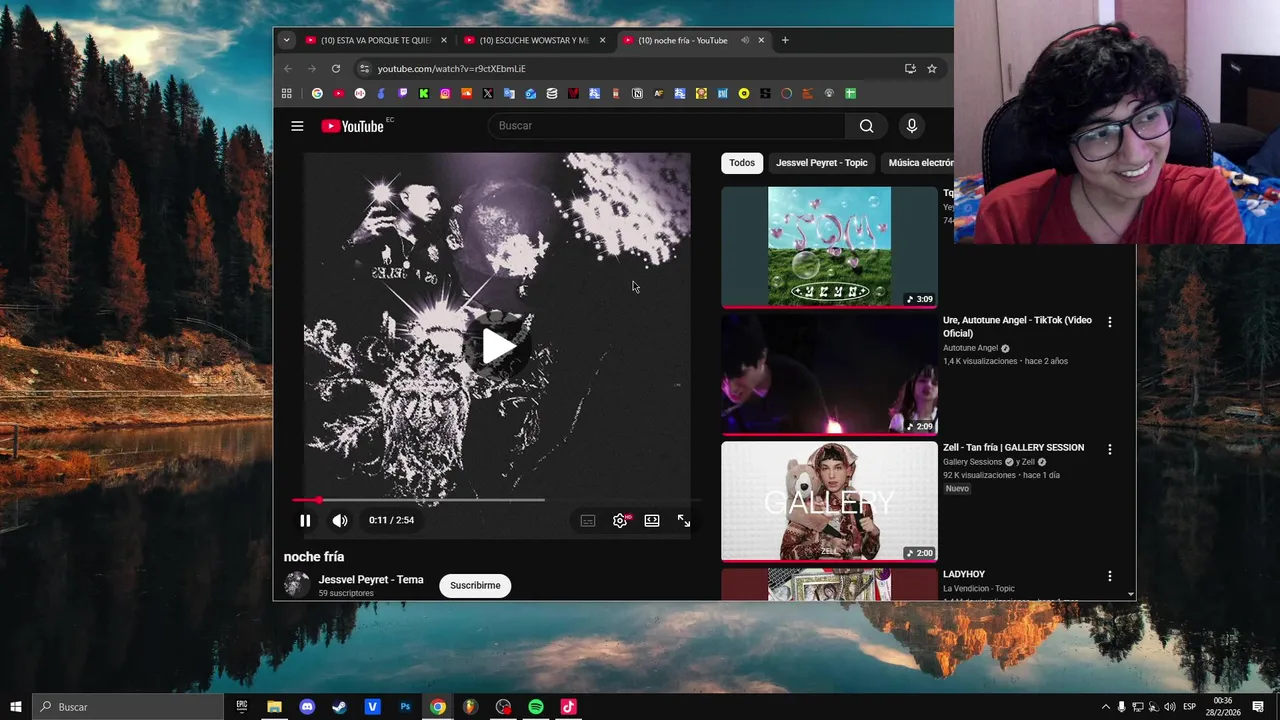The image size is (1280, 720).
Task: Open the Jessvel Peyret channel avatar
Action: 297,585
